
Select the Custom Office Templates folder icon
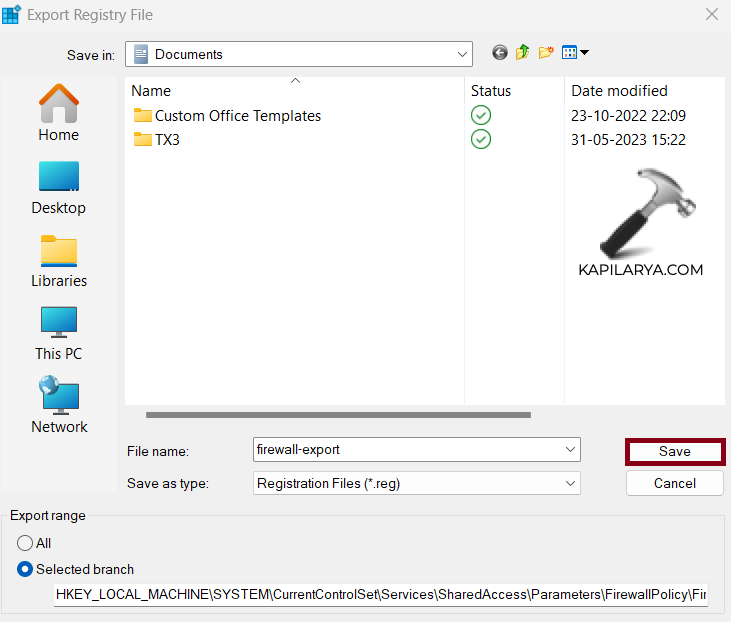pyautogui.click(x=143, y=115)
